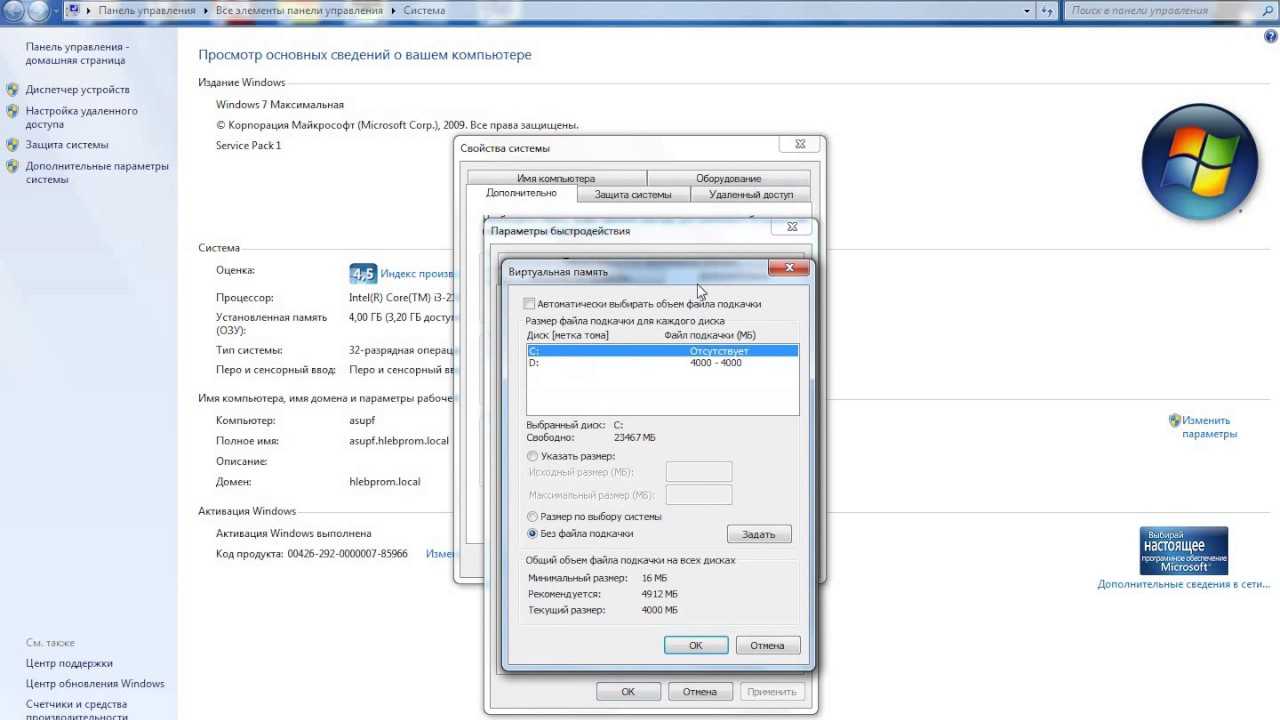Click the Исходный размер (МБ) input field
The height and width of the screenshot is (720, 1280).
[699, 472]
